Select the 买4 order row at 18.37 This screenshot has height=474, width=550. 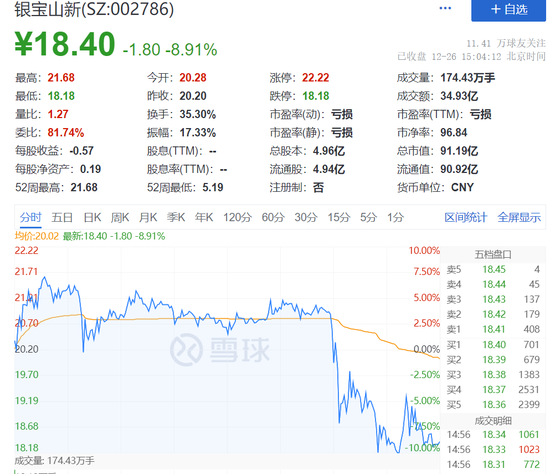coord(493,389)
